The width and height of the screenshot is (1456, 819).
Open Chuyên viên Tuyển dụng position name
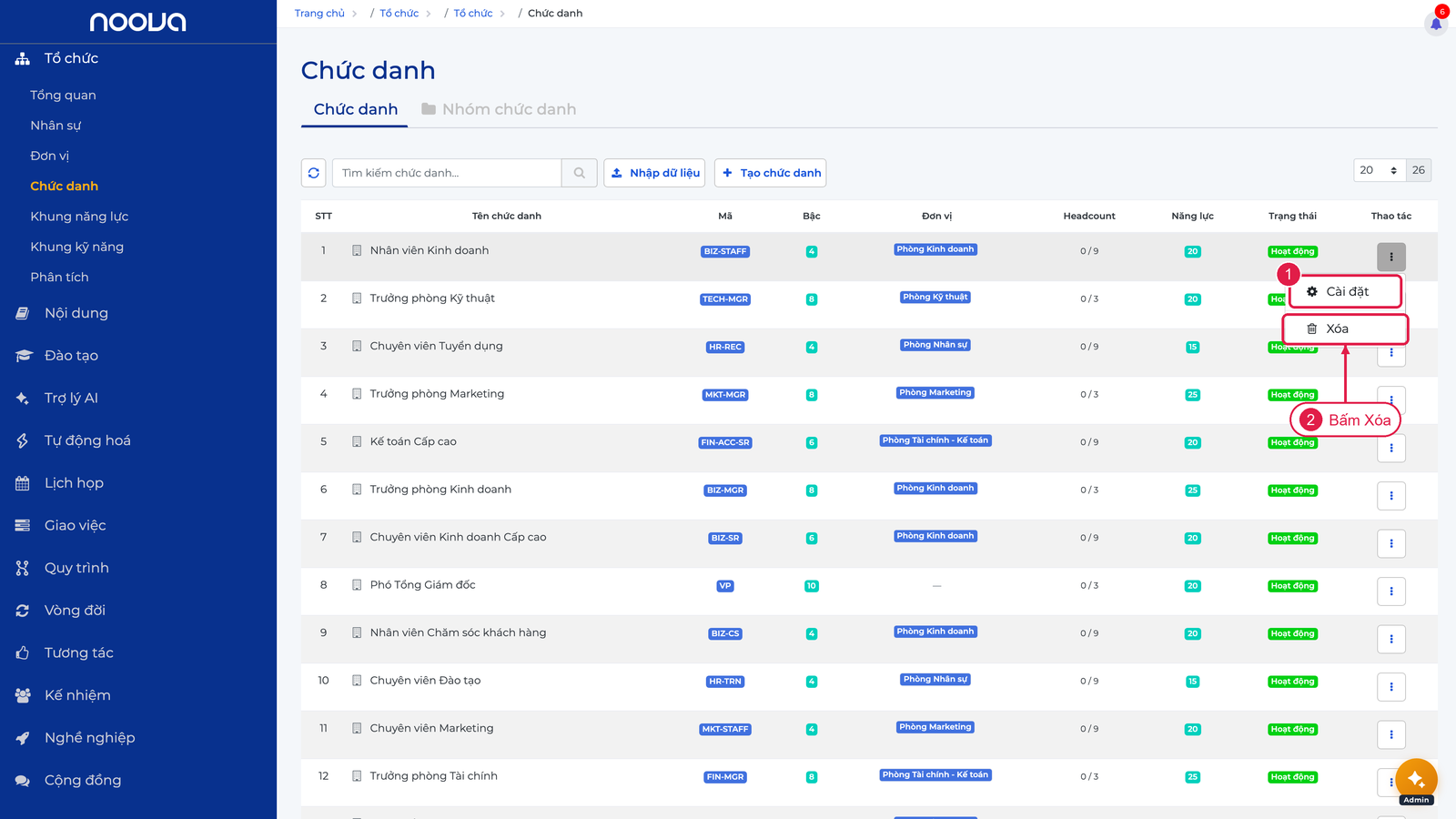tap(436, 346)
